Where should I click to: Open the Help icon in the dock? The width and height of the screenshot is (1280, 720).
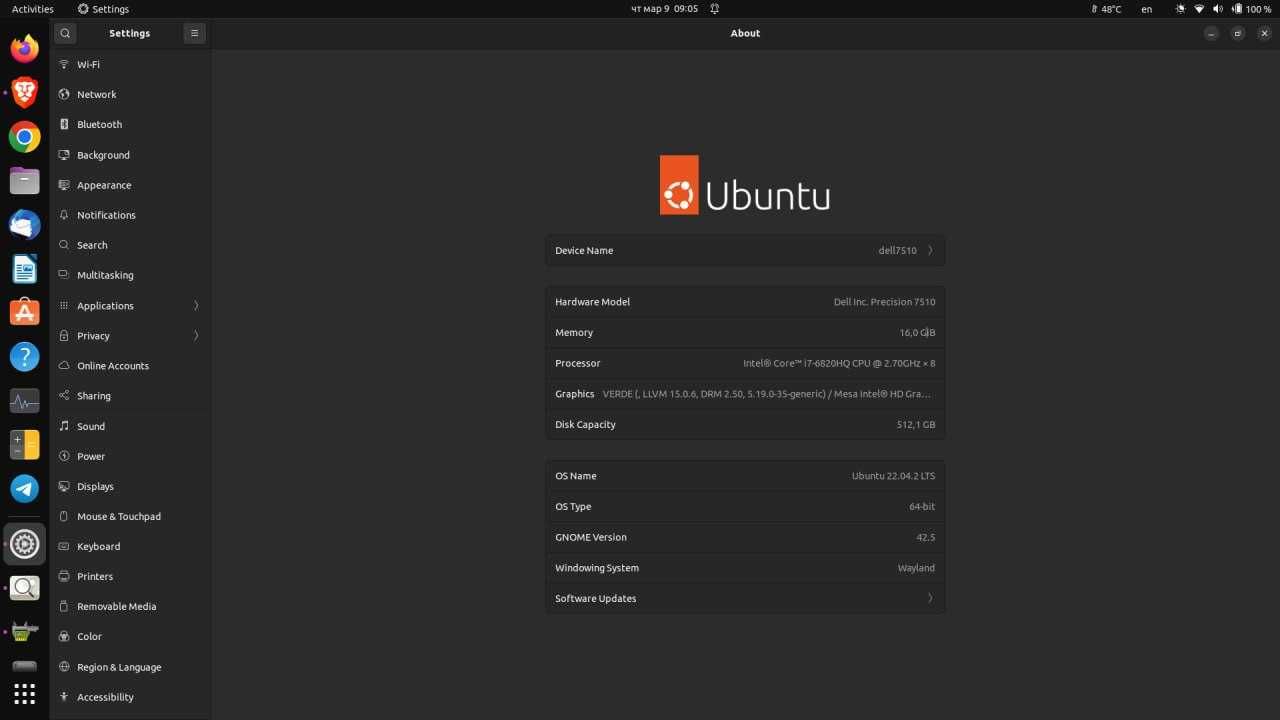[x=25, y=357]
